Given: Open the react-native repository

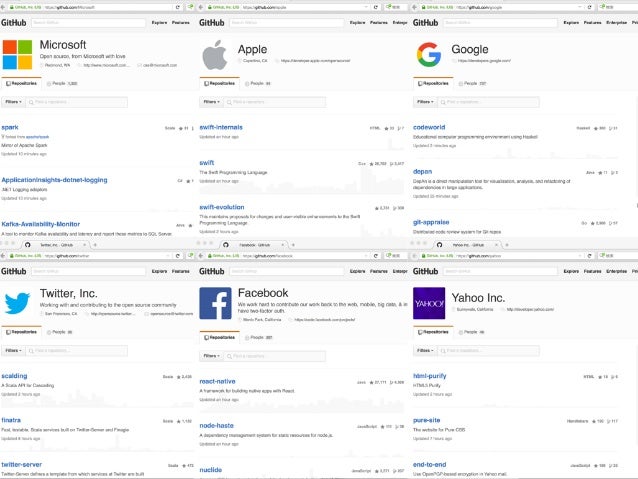Looking at the screenshot, I should (x=217, y=381).
